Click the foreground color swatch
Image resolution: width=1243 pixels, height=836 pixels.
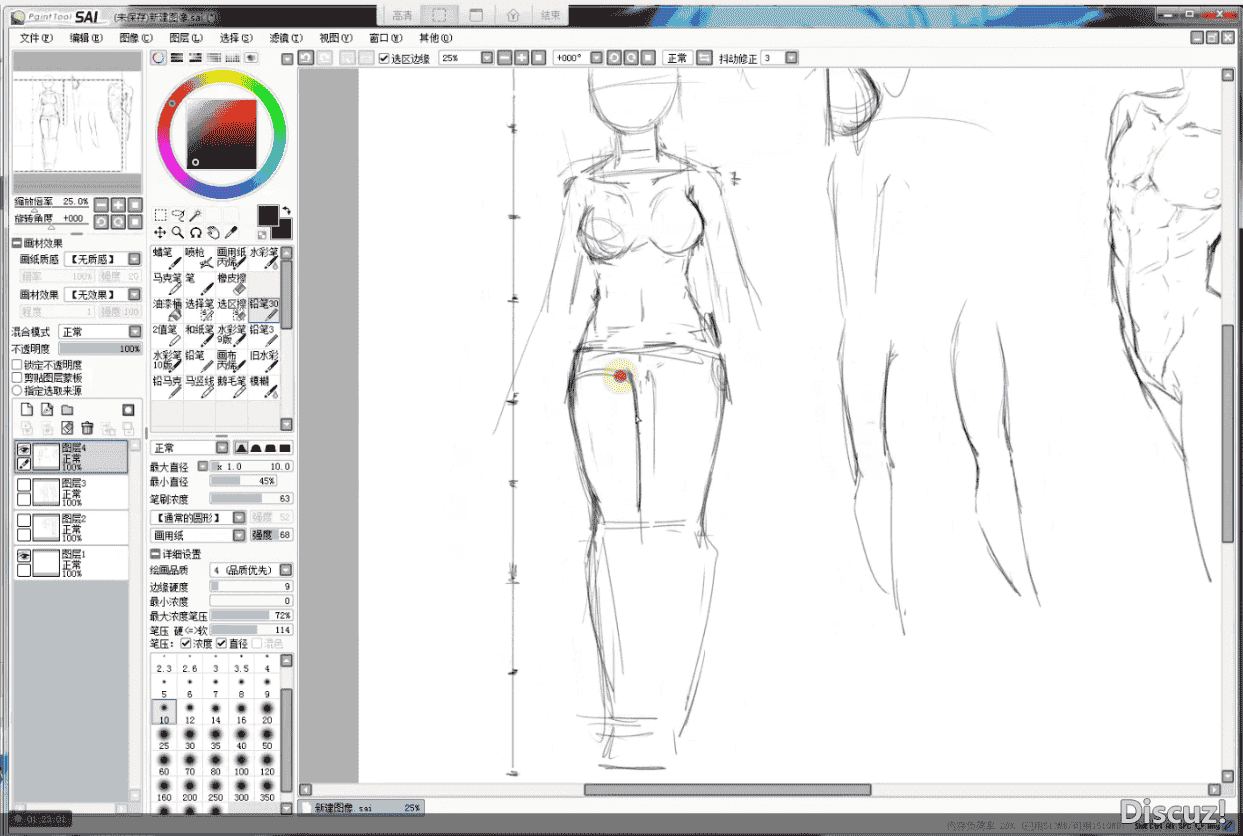click(x=268, y=215)
